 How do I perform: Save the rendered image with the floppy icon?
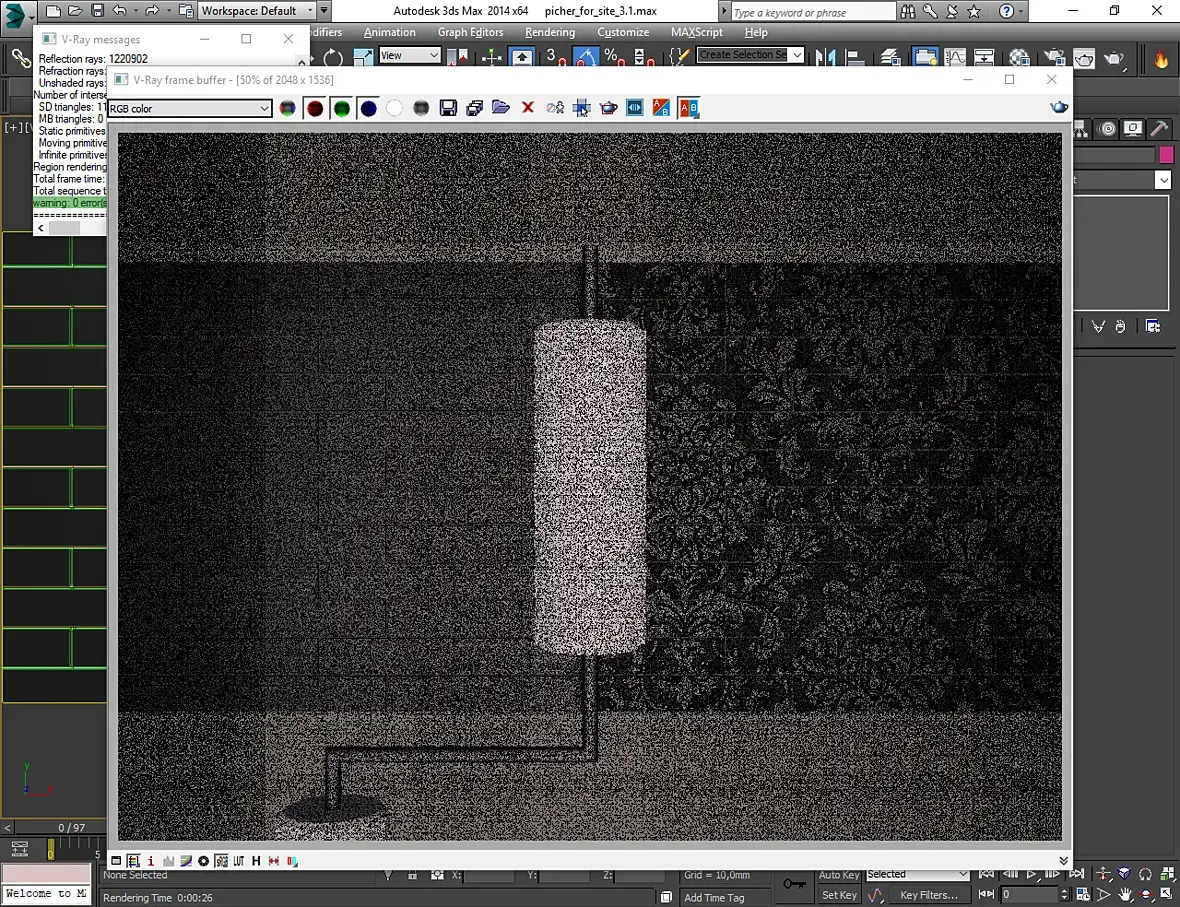(x=448, y=108)
